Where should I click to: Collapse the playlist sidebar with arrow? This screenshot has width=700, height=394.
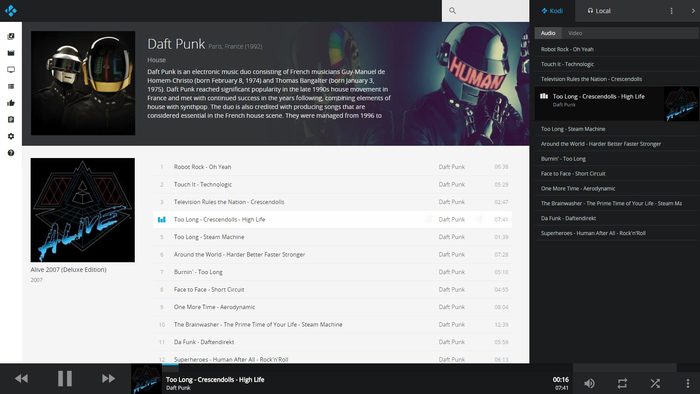tap(693, 11)
